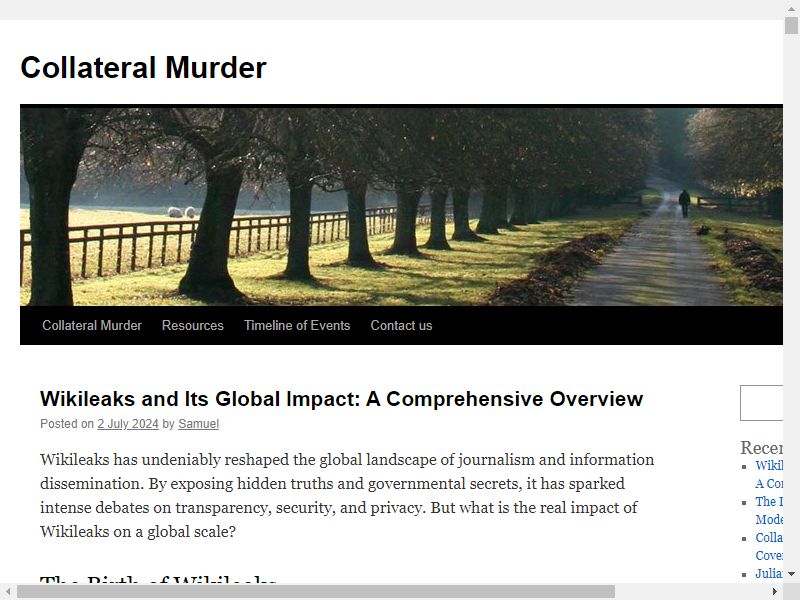Click the intro paragraph beginning 'Wikileaks has undeniably reshaped'
Screen dimensions: 800x600
tap(347, 495)
